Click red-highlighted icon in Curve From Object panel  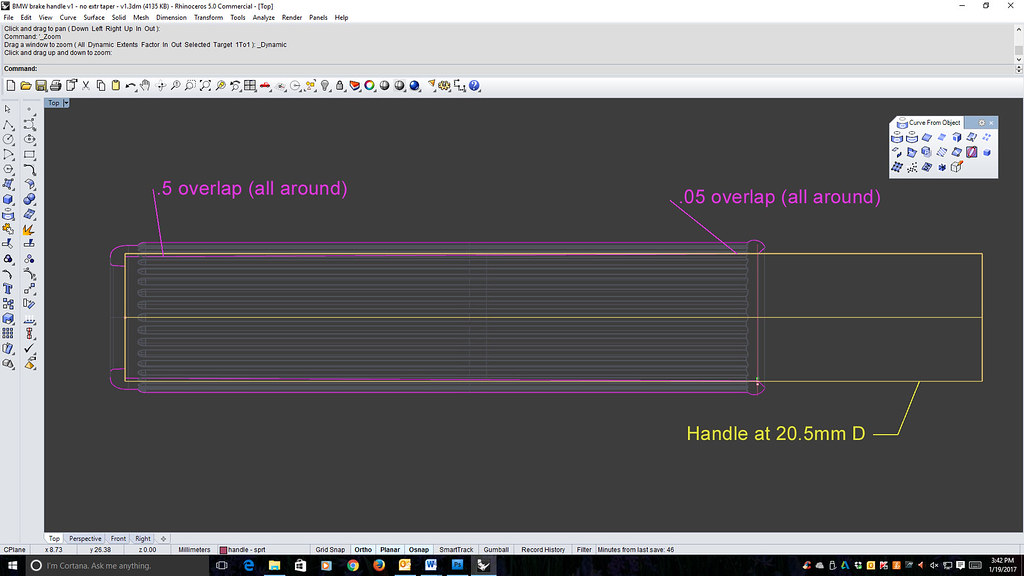tap(972, 152)
